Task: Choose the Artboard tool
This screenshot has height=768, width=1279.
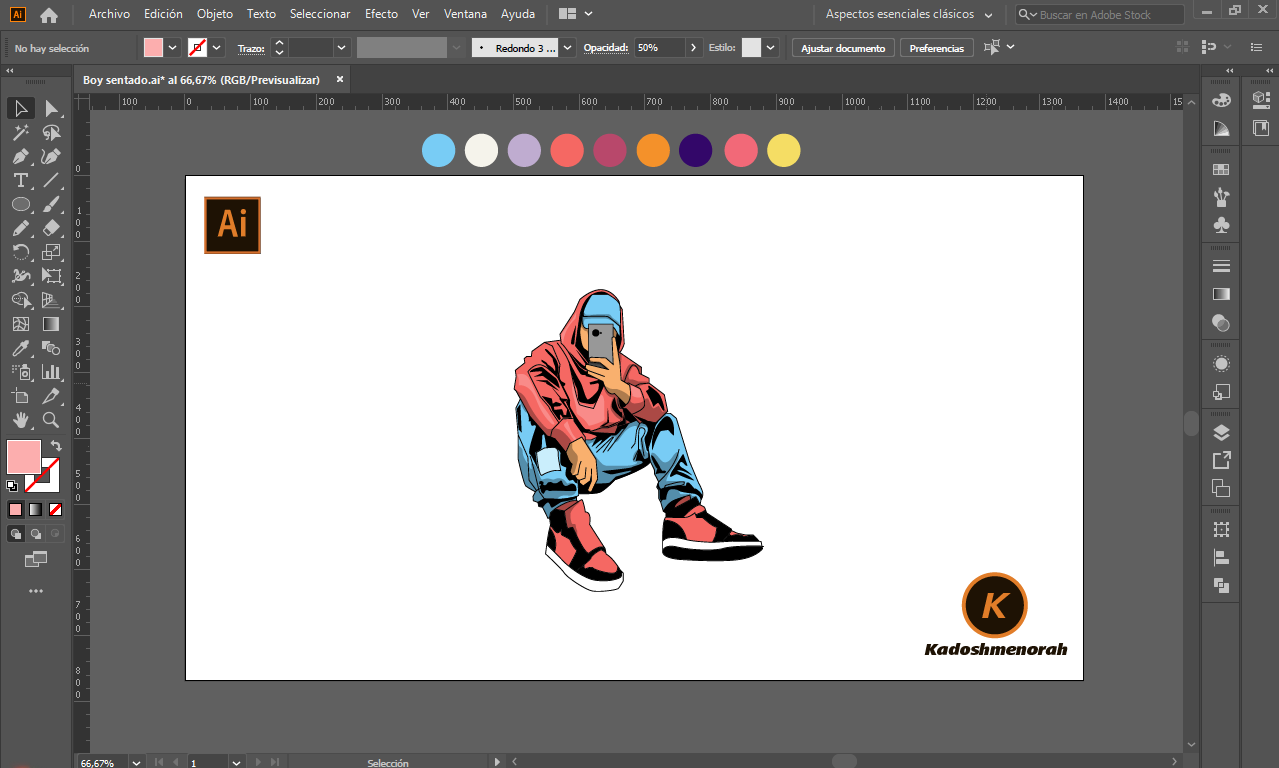Action: click(x=21, y=396)
